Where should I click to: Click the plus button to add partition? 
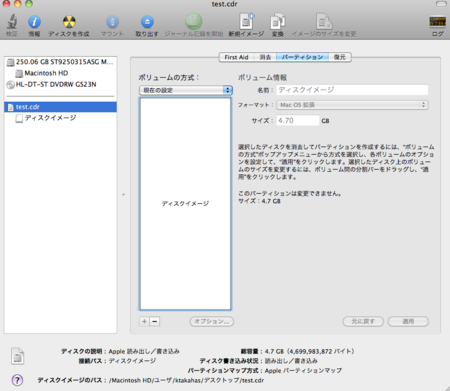(x=144, y=321)
